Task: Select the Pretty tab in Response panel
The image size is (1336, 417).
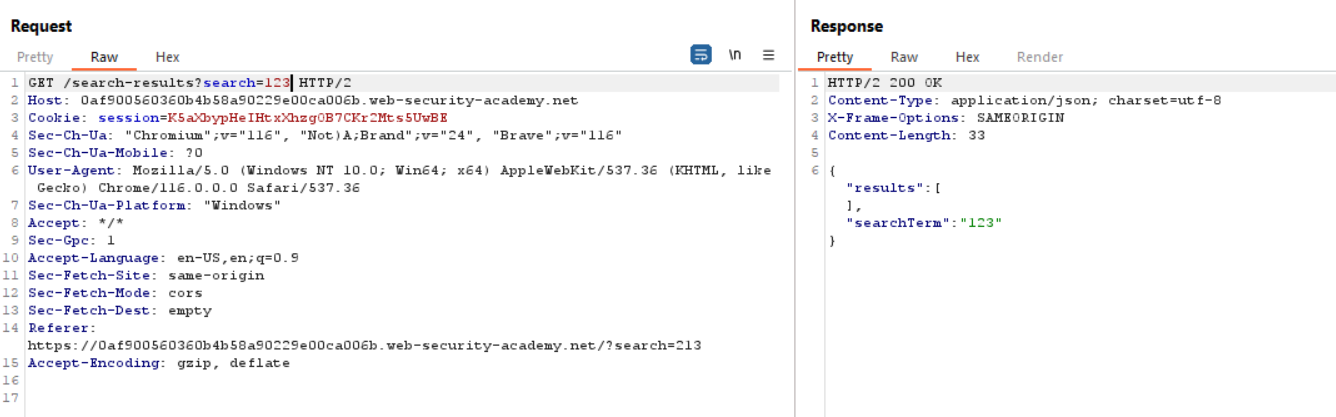Action: [835, 57]
